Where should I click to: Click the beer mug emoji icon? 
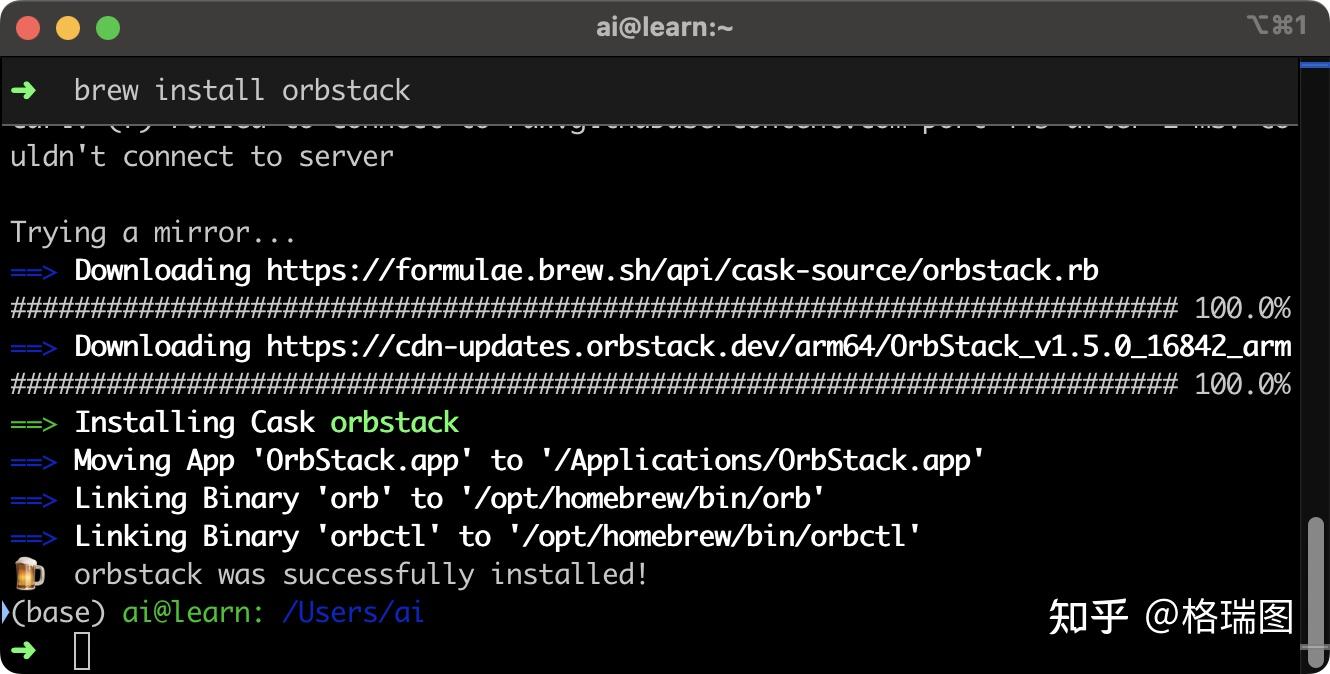pos(28,574)
